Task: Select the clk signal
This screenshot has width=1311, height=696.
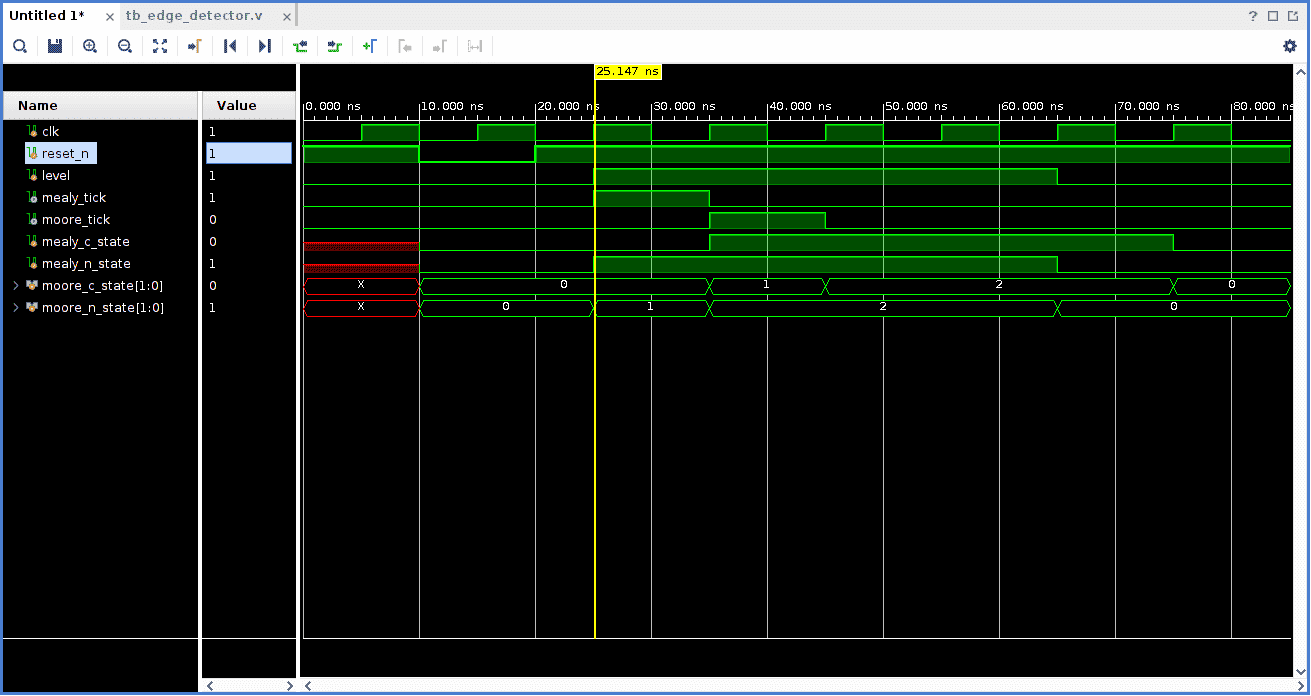Action: click(50, 132)
